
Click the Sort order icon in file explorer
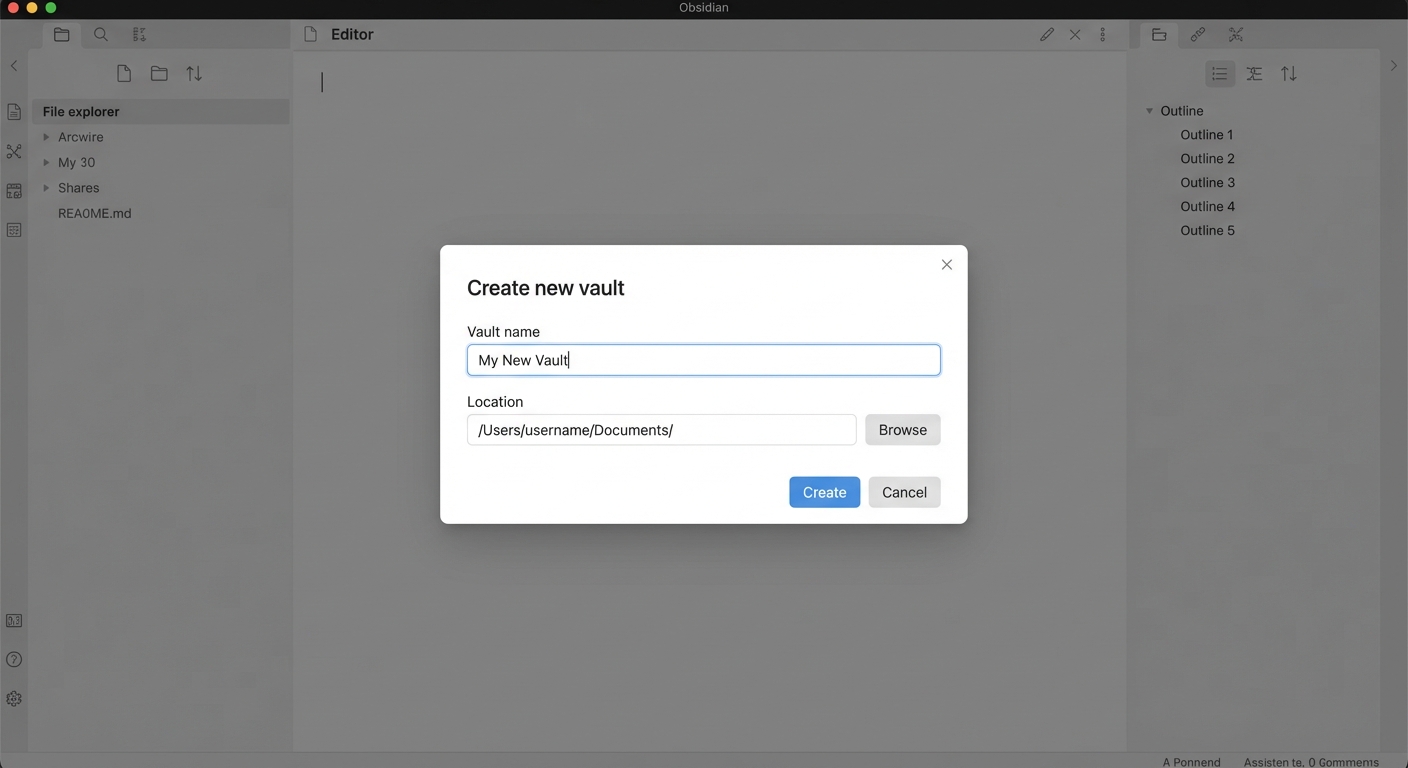pyautogui.click(x=193, y=73)
